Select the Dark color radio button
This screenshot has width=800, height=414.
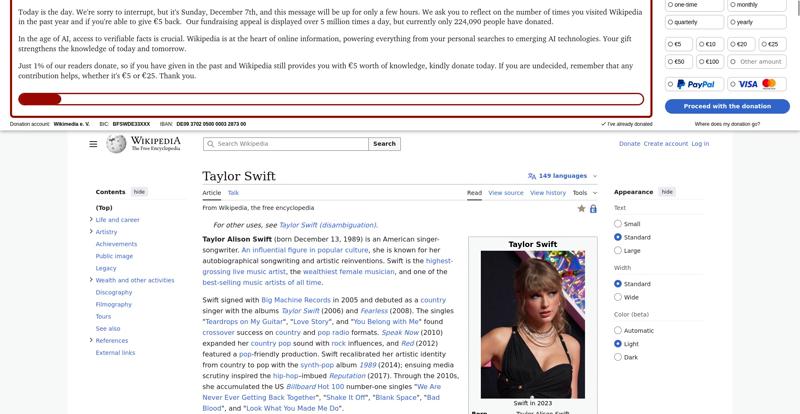pos(618,357)
